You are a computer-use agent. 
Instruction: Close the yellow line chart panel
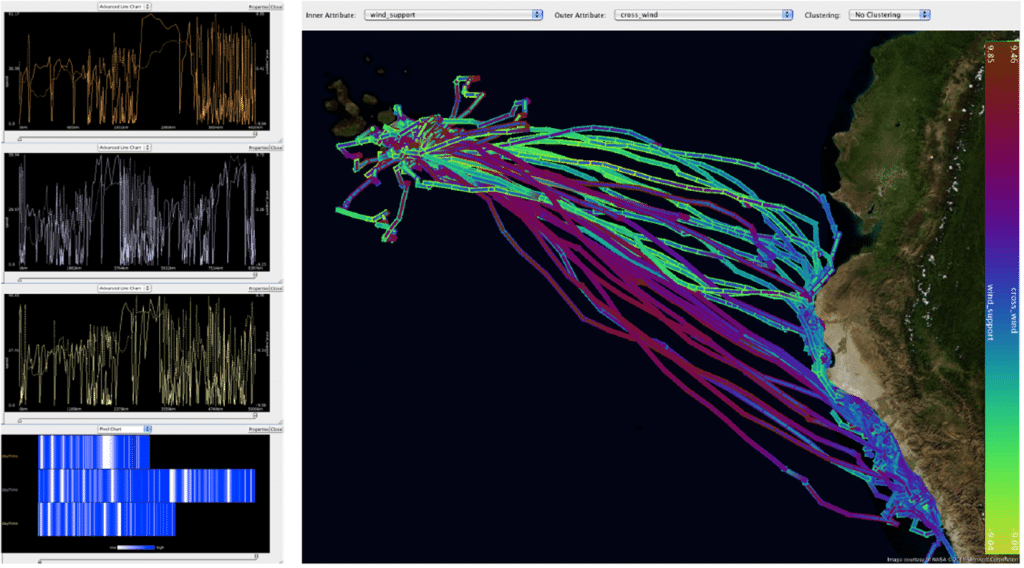pos(276,289)
